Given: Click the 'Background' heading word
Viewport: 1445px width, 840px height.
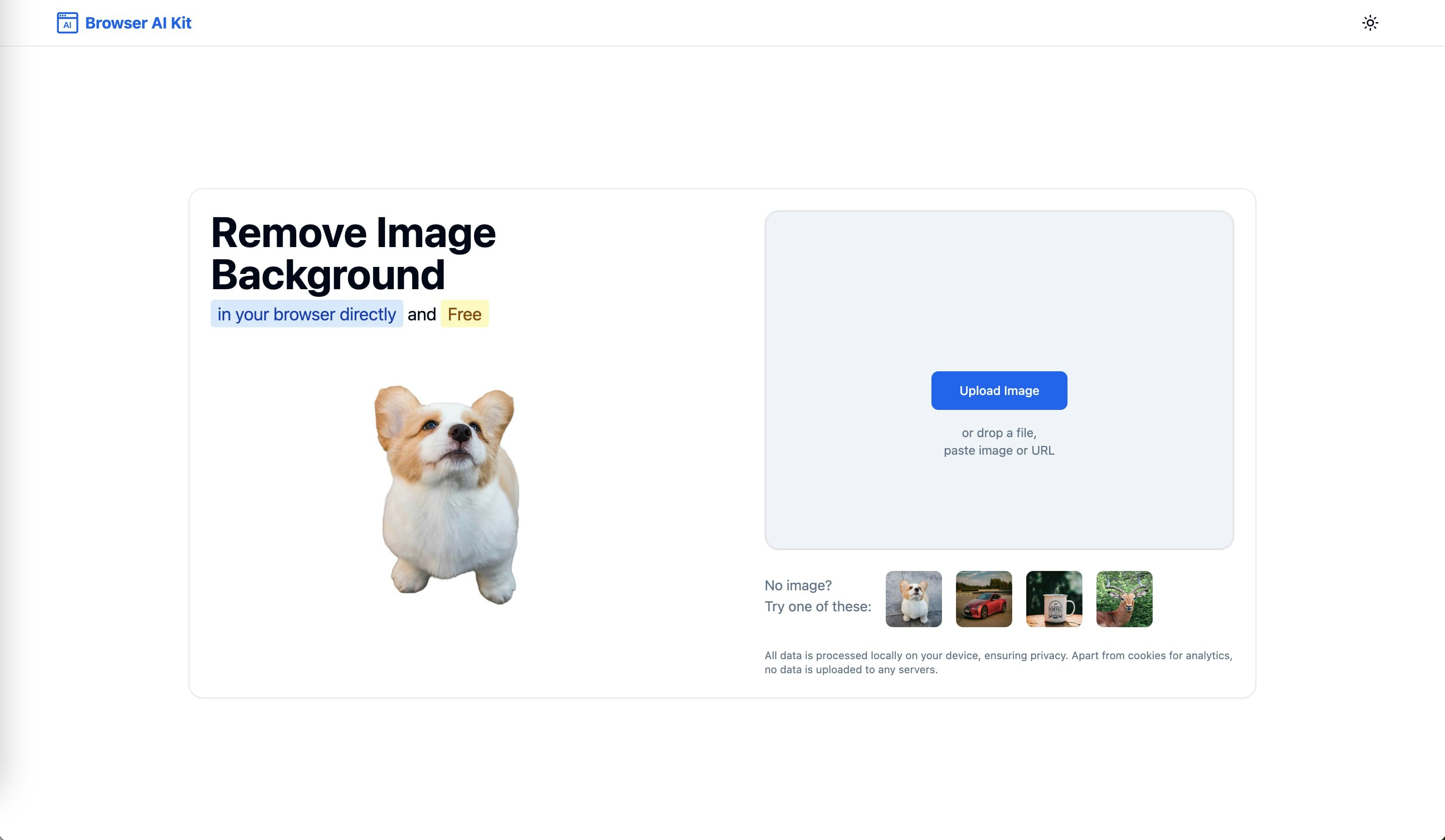Looking at the screenshot, I should point(327,275).
